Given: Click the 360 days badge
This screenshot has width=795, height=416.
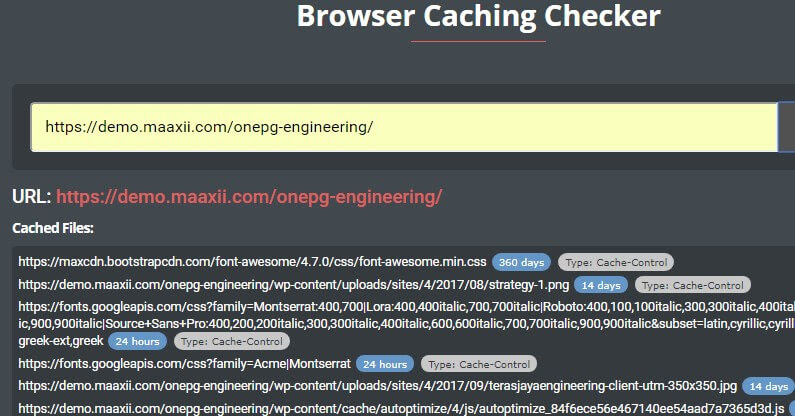Looking at the screenshot, I should (x=521, y=262).
